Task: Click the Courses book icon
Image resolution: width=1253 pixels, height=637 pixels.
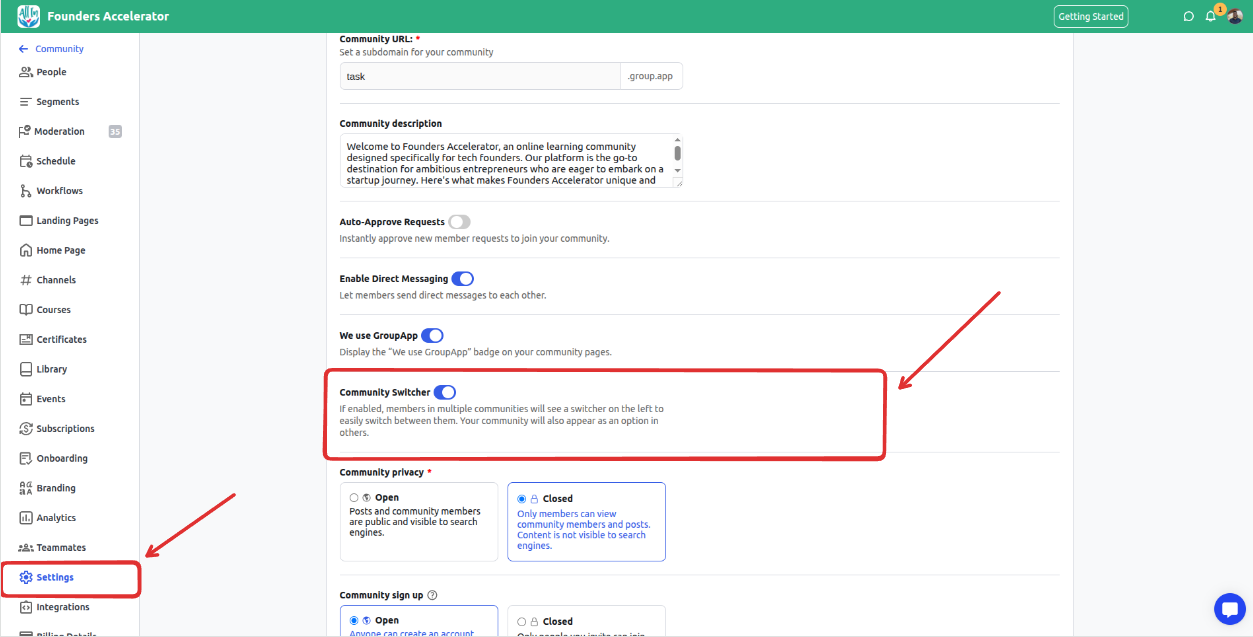Action: [x=26, y=310]
